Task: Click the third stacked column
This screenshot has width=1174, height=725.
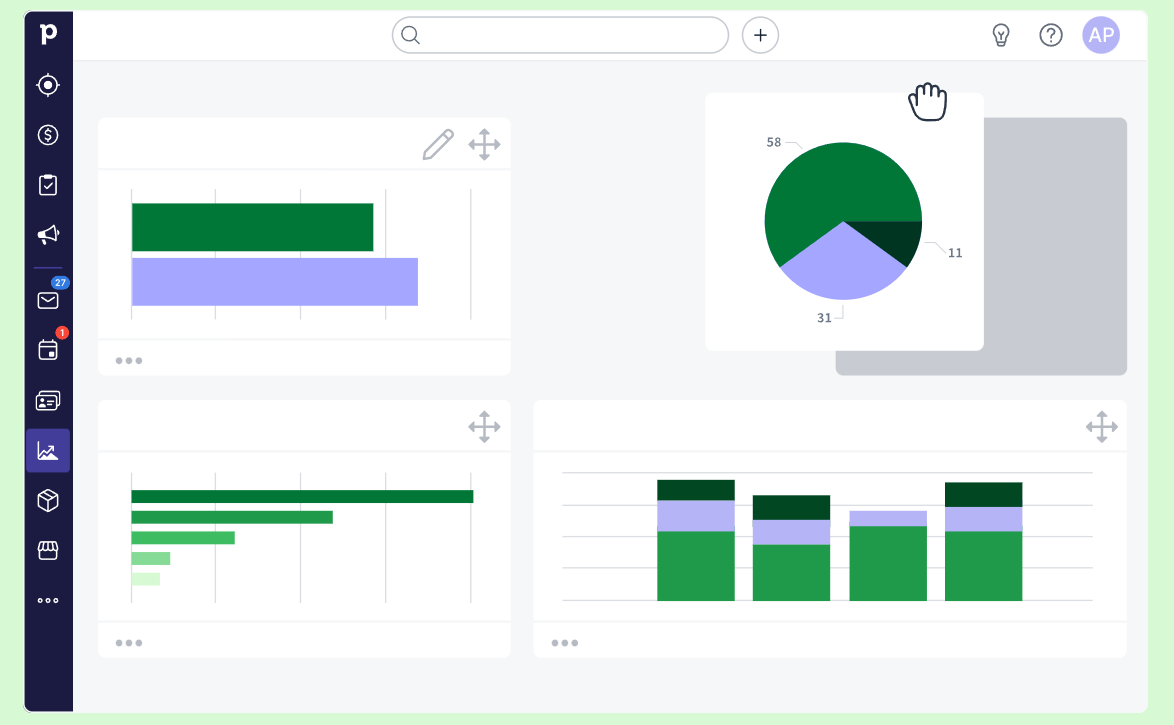Action: coord(888,556)
